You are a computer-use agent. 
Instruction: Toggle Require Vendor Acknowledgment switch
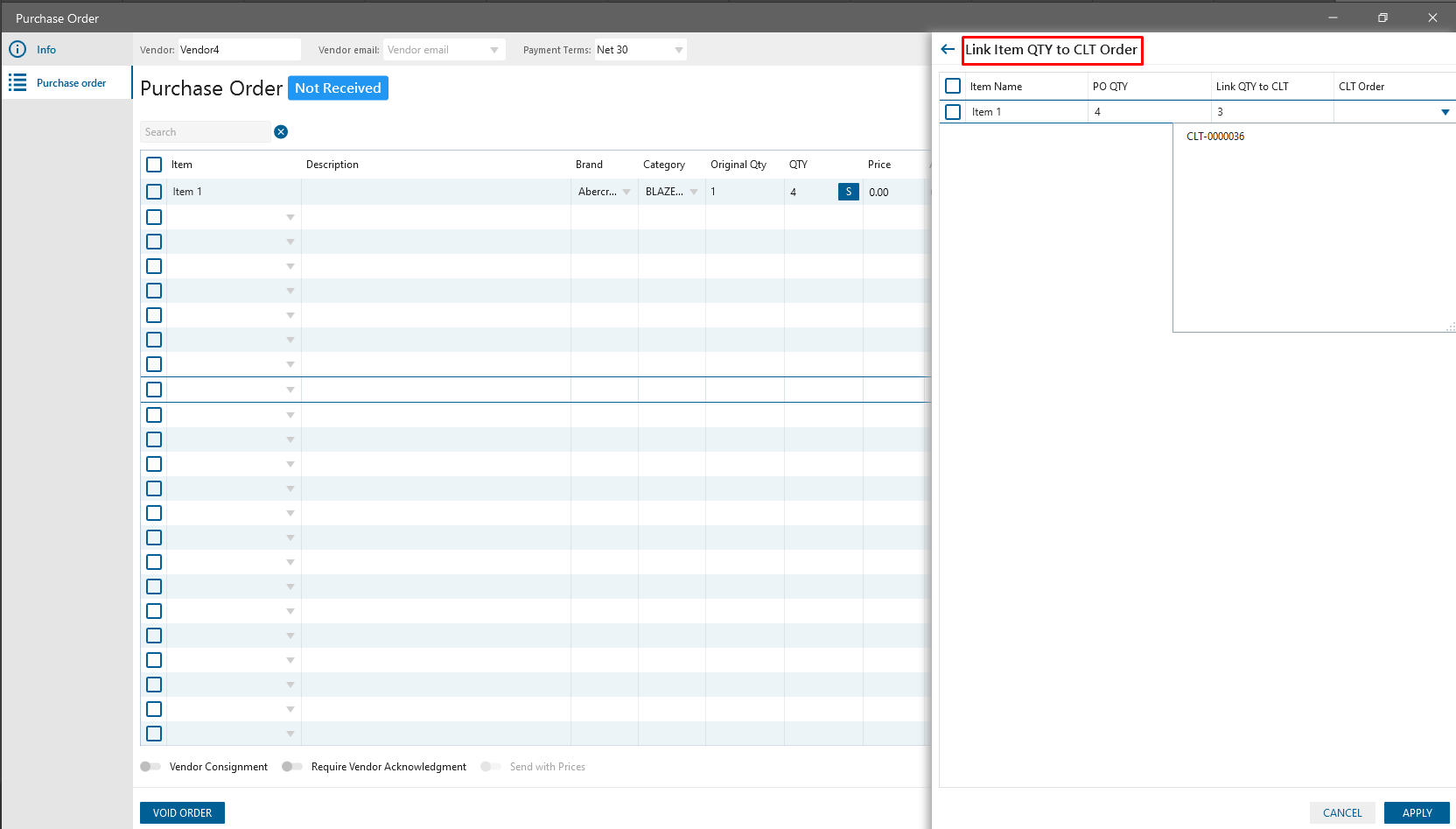coord(292,767)
